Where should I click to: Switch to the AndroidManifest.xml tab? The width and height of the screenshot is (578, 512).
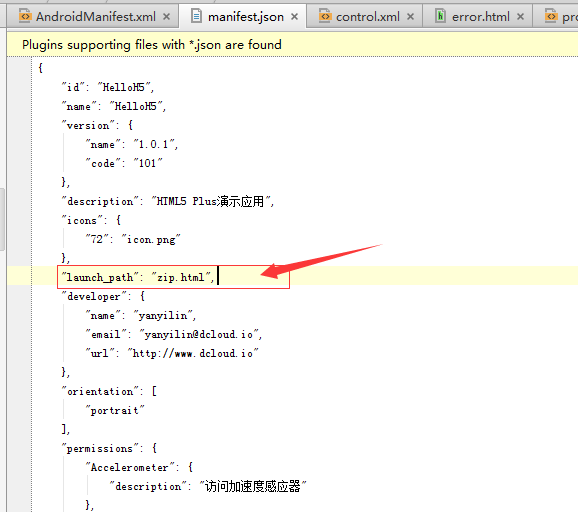click(x=95, y=17)
